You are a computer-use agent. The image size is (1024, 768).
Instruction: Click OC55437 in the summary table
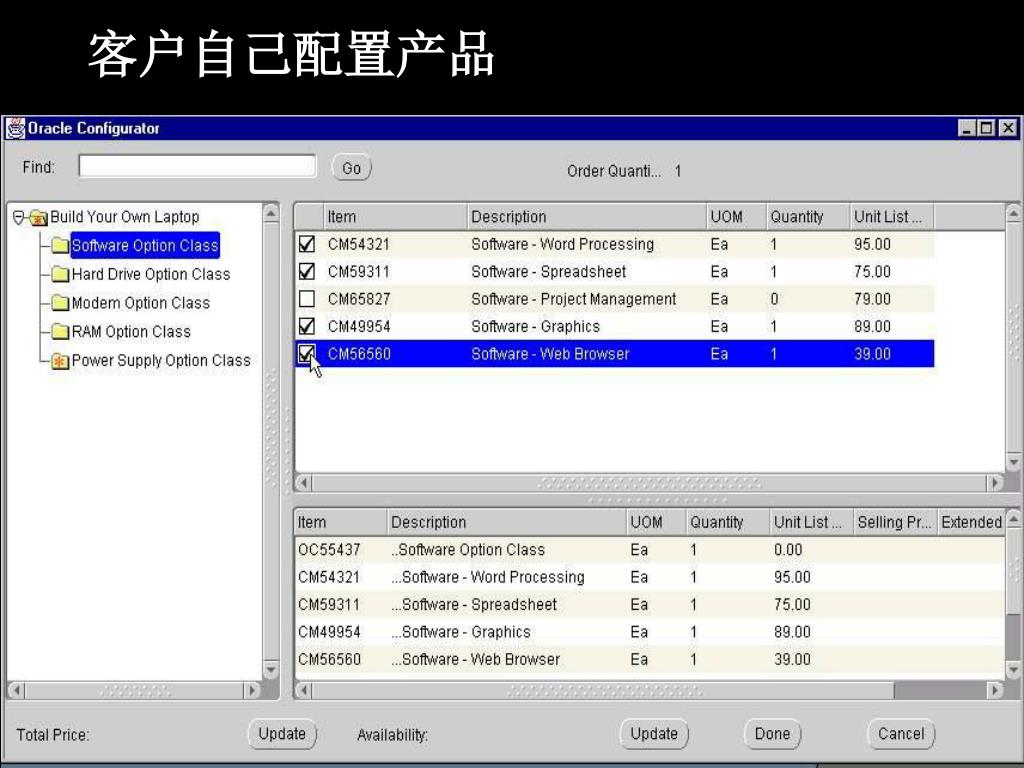pyautogui.click(x=329, y=550)
